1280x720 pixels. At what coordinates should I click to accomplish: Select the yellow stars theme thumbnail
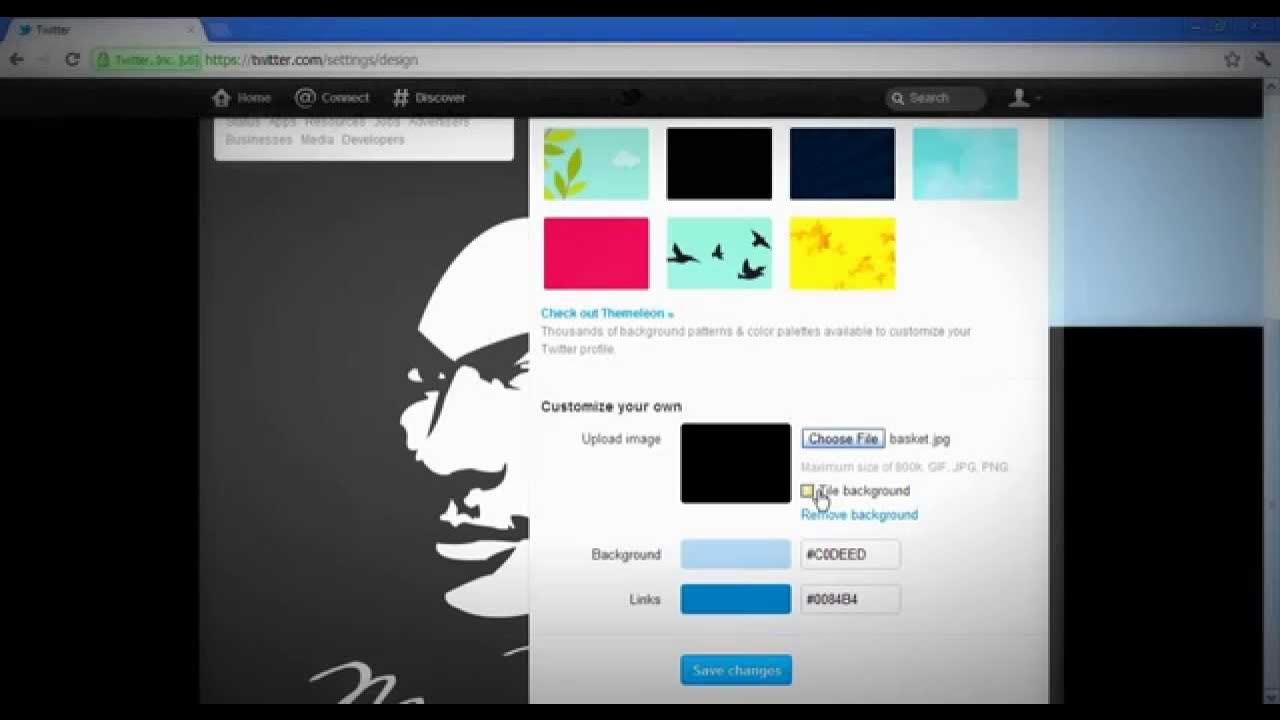[842, 253]
